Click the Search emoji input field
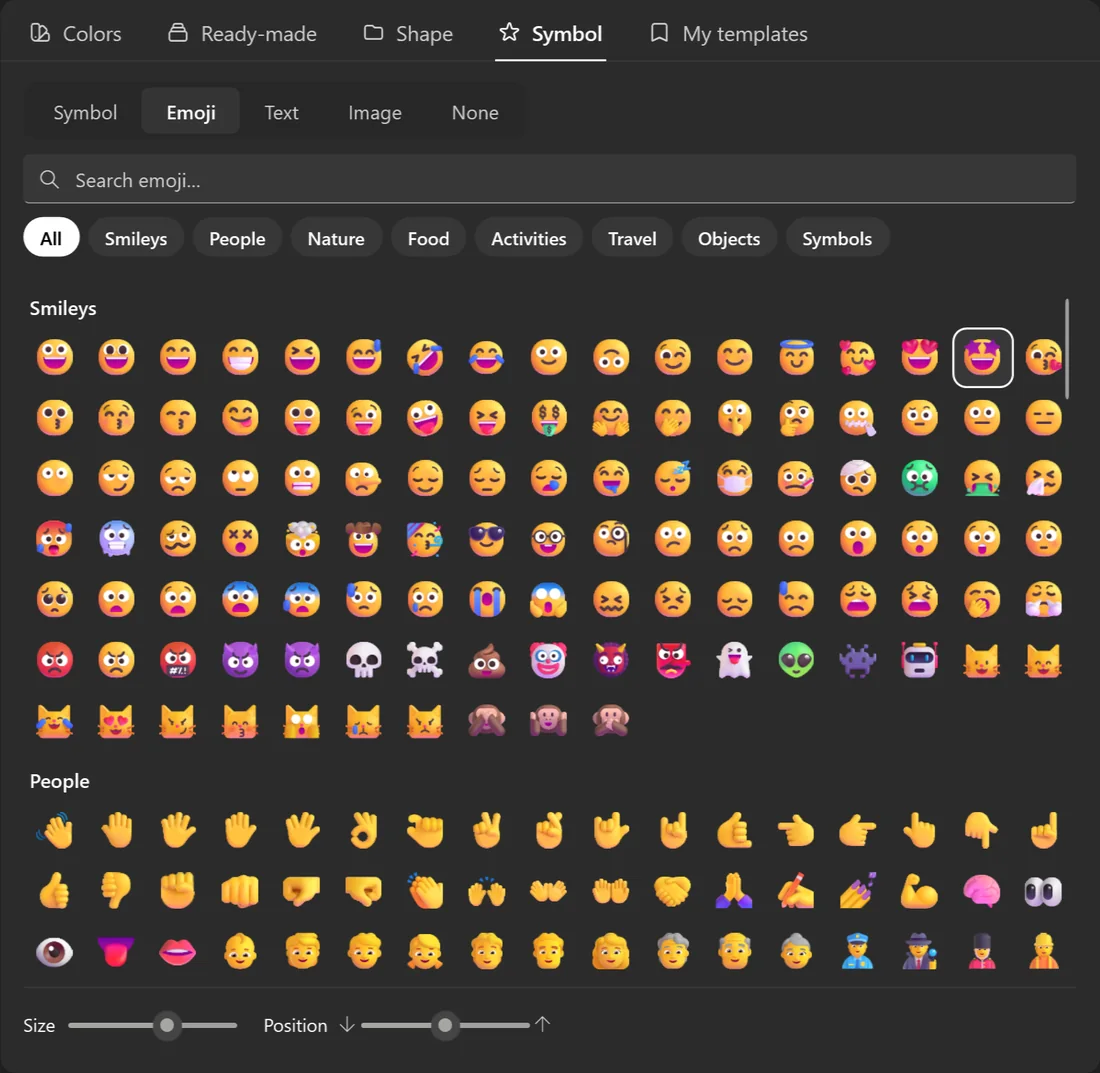This screenshot has width=1100, height=1073. coord(549,180)
